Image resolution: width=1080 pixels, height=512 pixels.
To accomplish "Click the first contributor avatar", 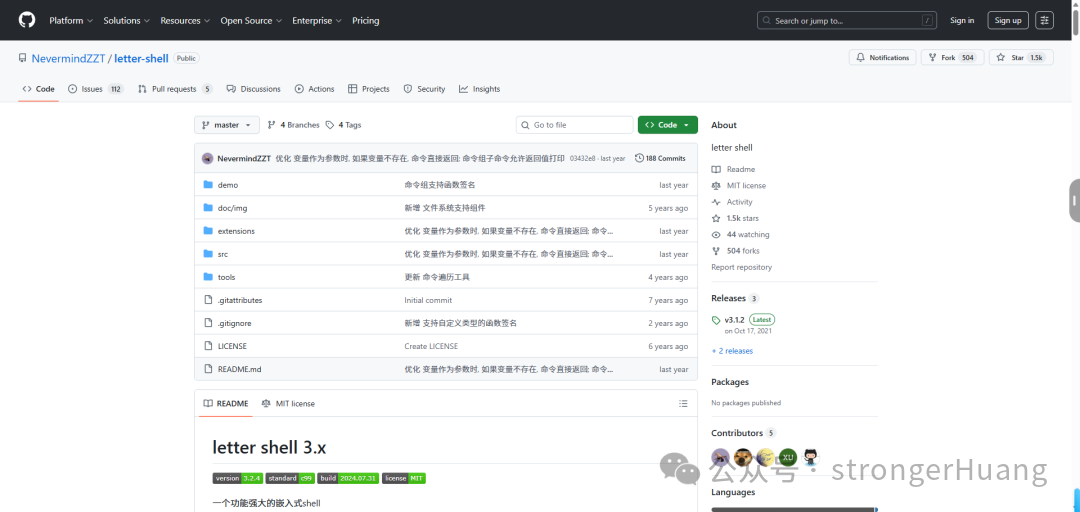I will (x=720, y=457).
